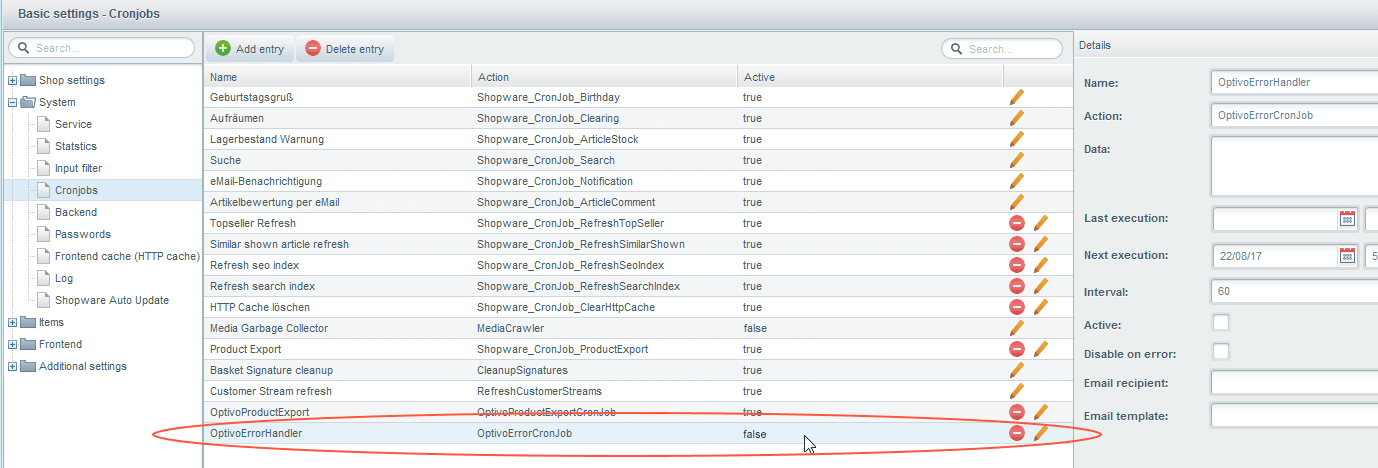Expand the Shop settings tree node
Screen dimensions: 1378x468
[x=13, y=81]
